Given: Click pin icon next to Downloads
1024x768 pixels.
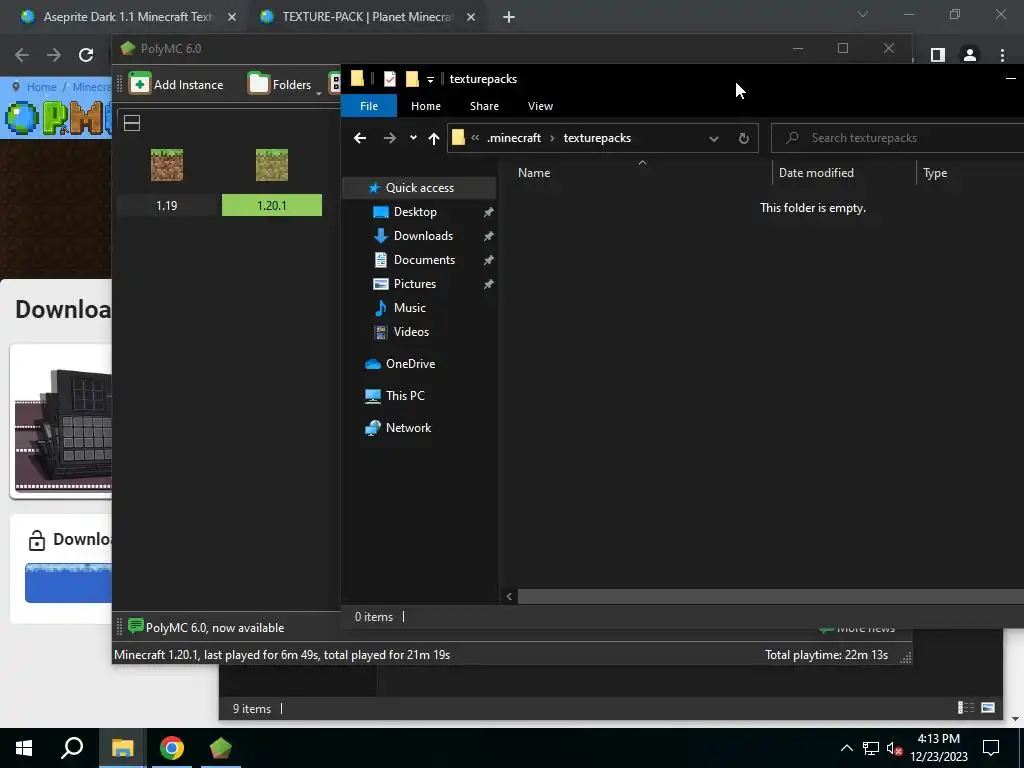Looking at the screenshot, I should tap(488, 236).
